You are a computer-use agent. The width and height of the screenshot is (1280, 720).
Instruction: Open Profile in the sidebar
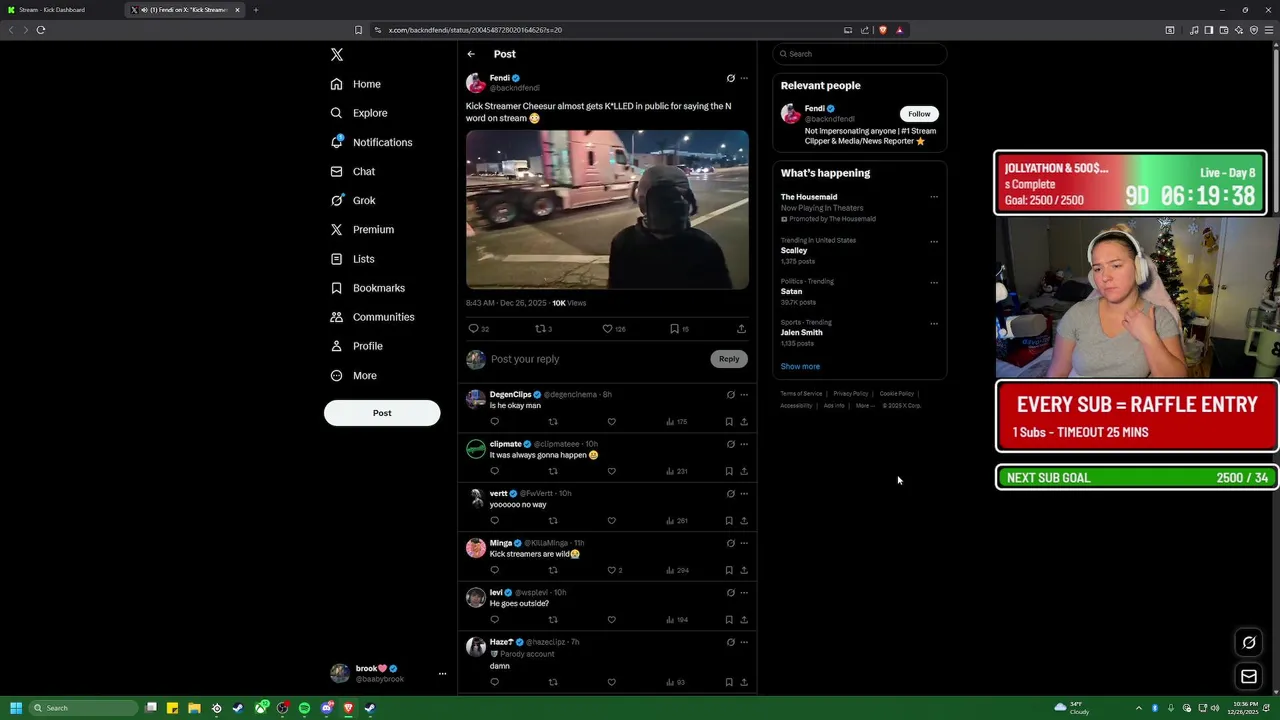tap(357, 346)
